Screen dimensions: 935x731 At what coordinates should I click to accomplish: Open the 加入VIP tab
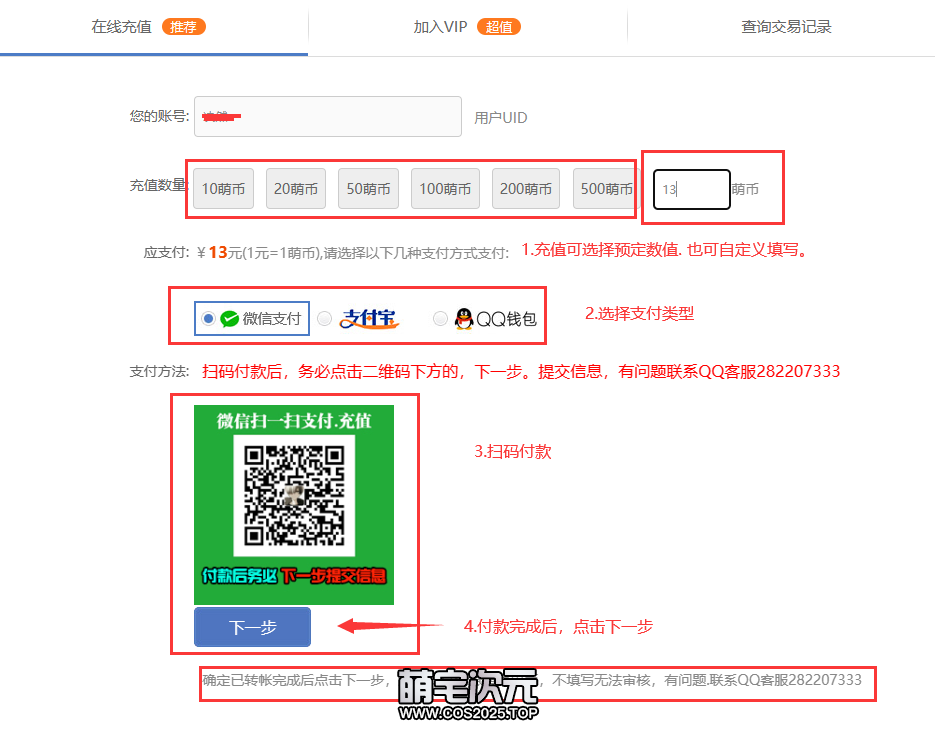coord(441,27)
